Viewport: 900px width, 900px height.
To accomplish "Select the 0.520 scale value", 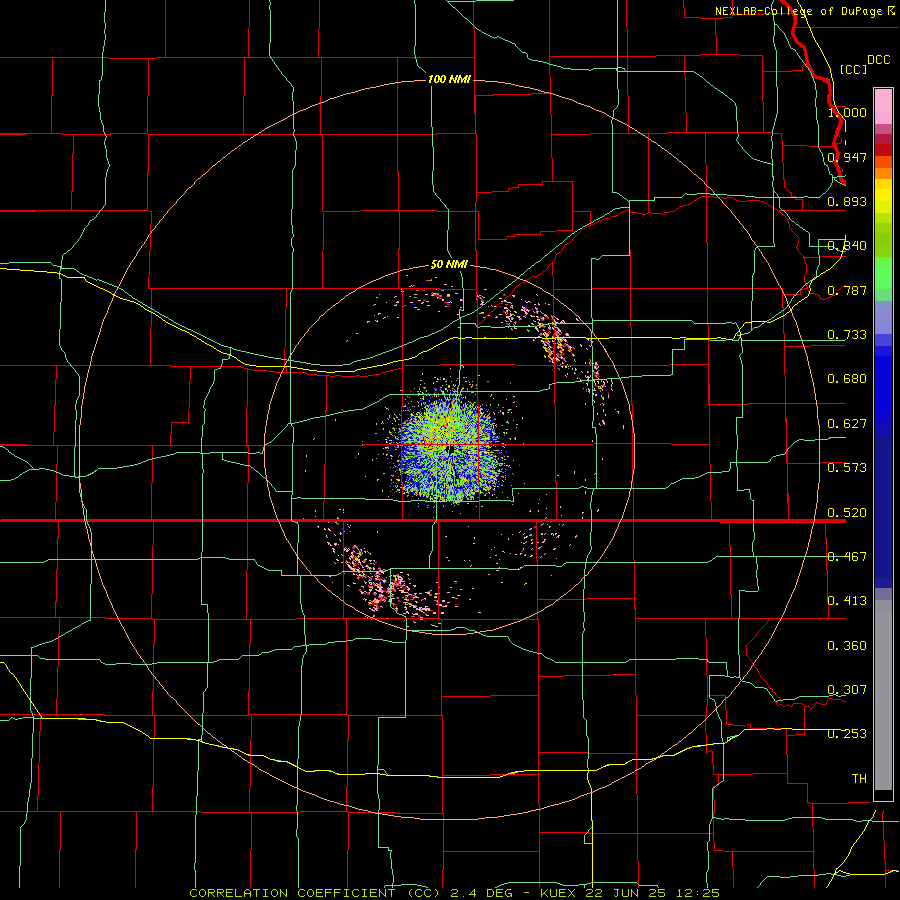I will coord(847,513).
